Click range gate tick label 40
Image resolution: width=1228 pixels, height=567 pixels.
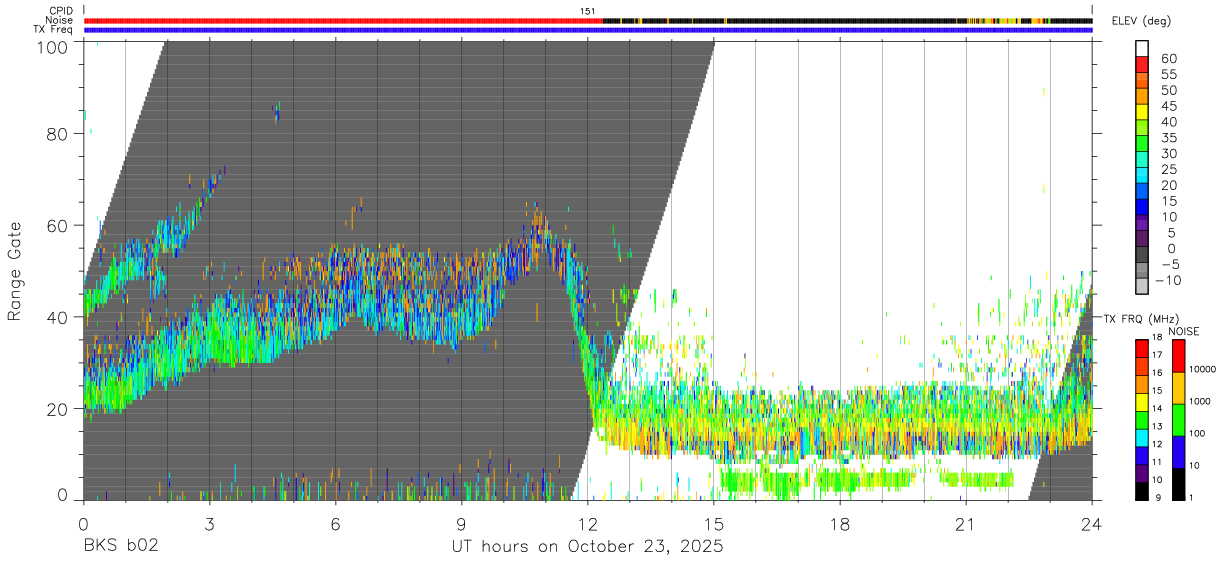57,317
